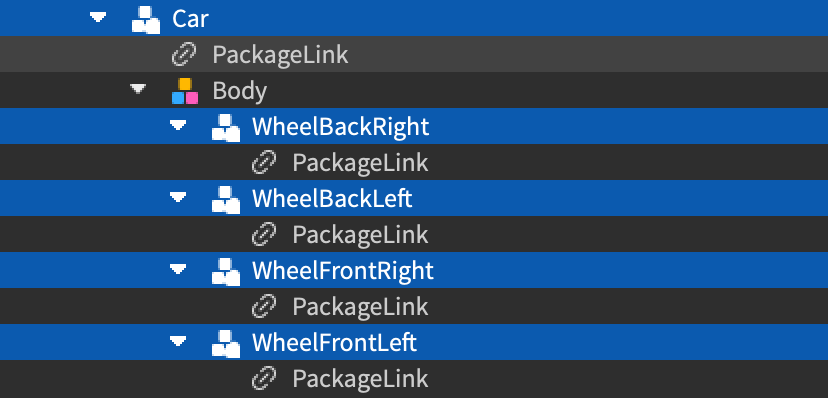Select PackageLink under WheelFrontRight

click(x=360, y=307)
